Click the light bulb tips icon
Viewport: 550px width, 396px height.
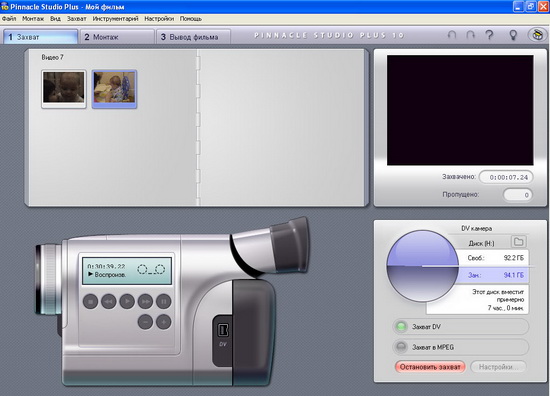point(513,35)
